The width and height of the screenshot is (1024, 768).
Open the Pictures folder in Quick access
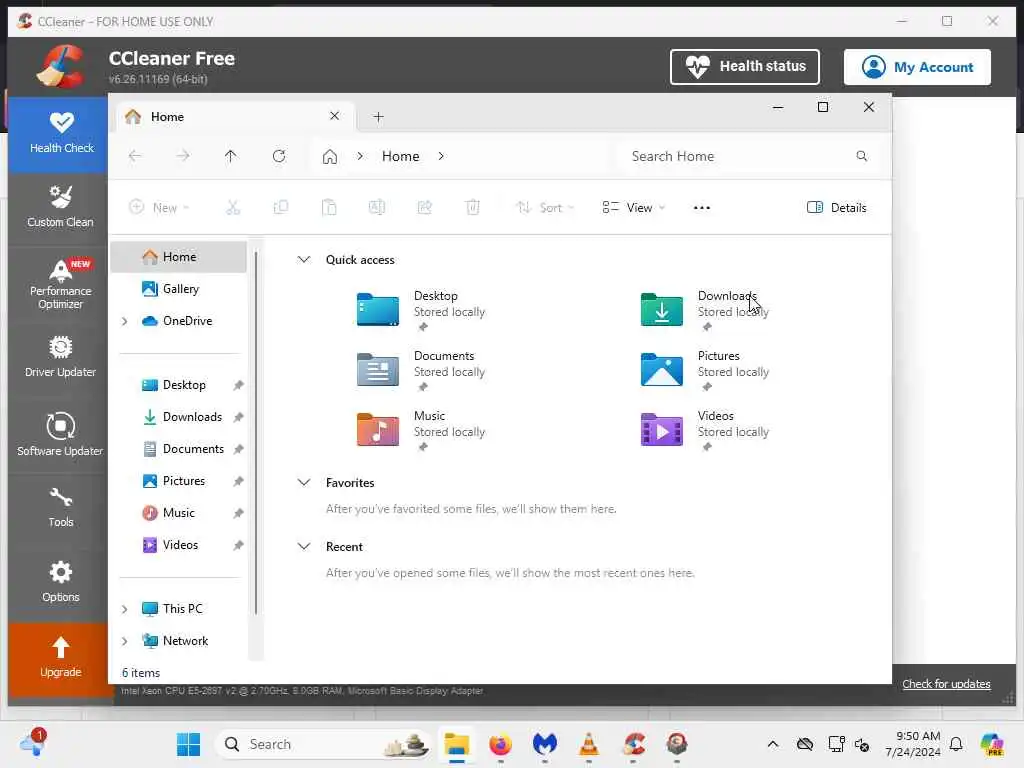pyautogui.click(x=706, y=370)
